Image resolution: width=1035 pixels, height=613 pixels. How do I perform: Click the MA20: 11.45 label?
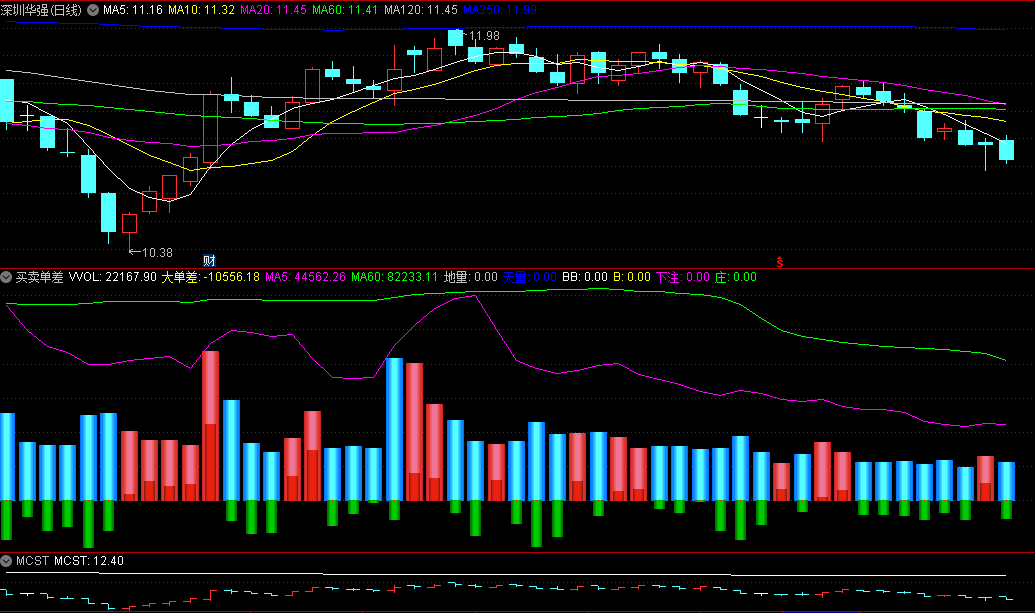coord(273,10)
